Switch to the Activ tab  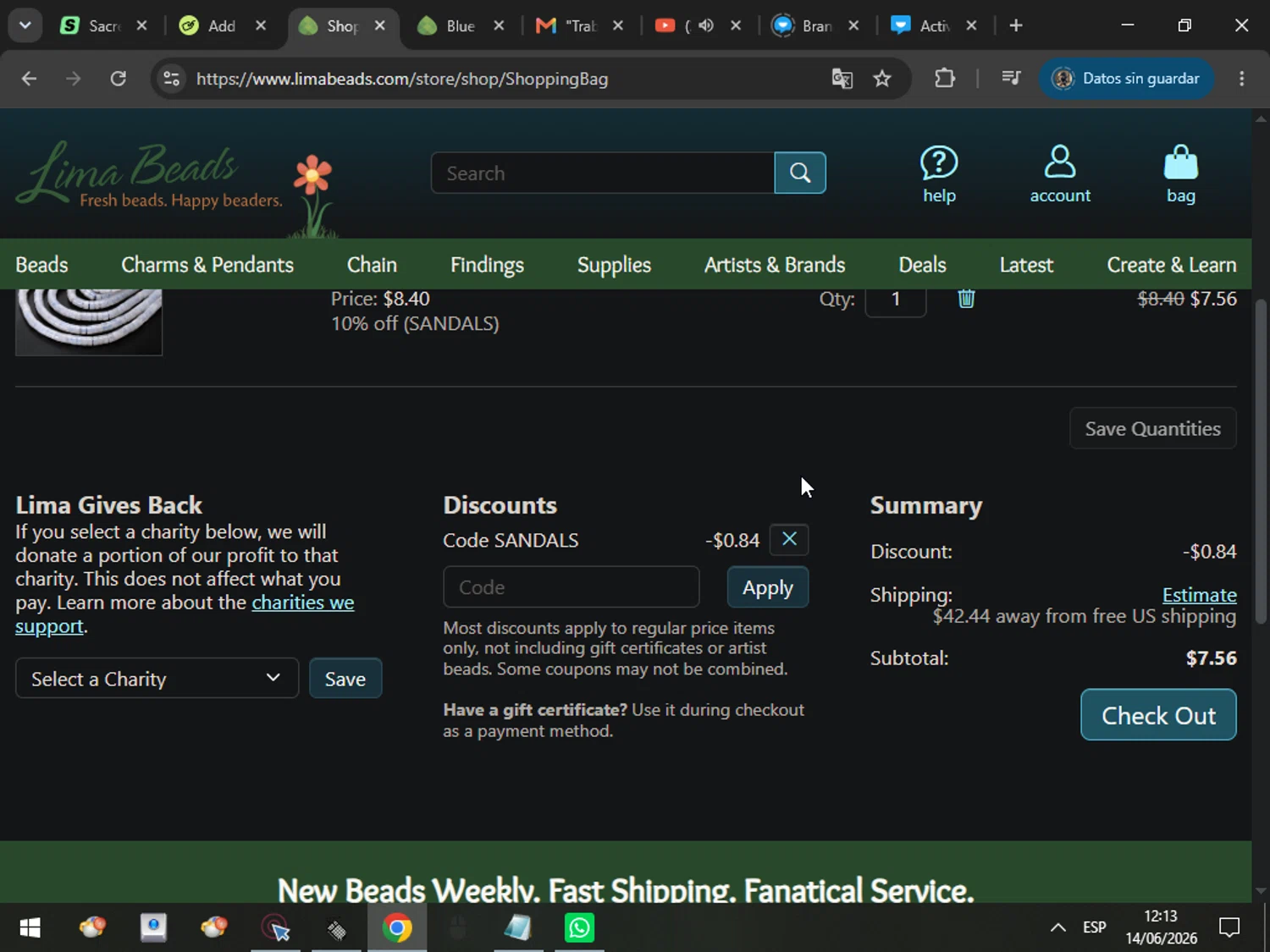(x=934, y=26)
